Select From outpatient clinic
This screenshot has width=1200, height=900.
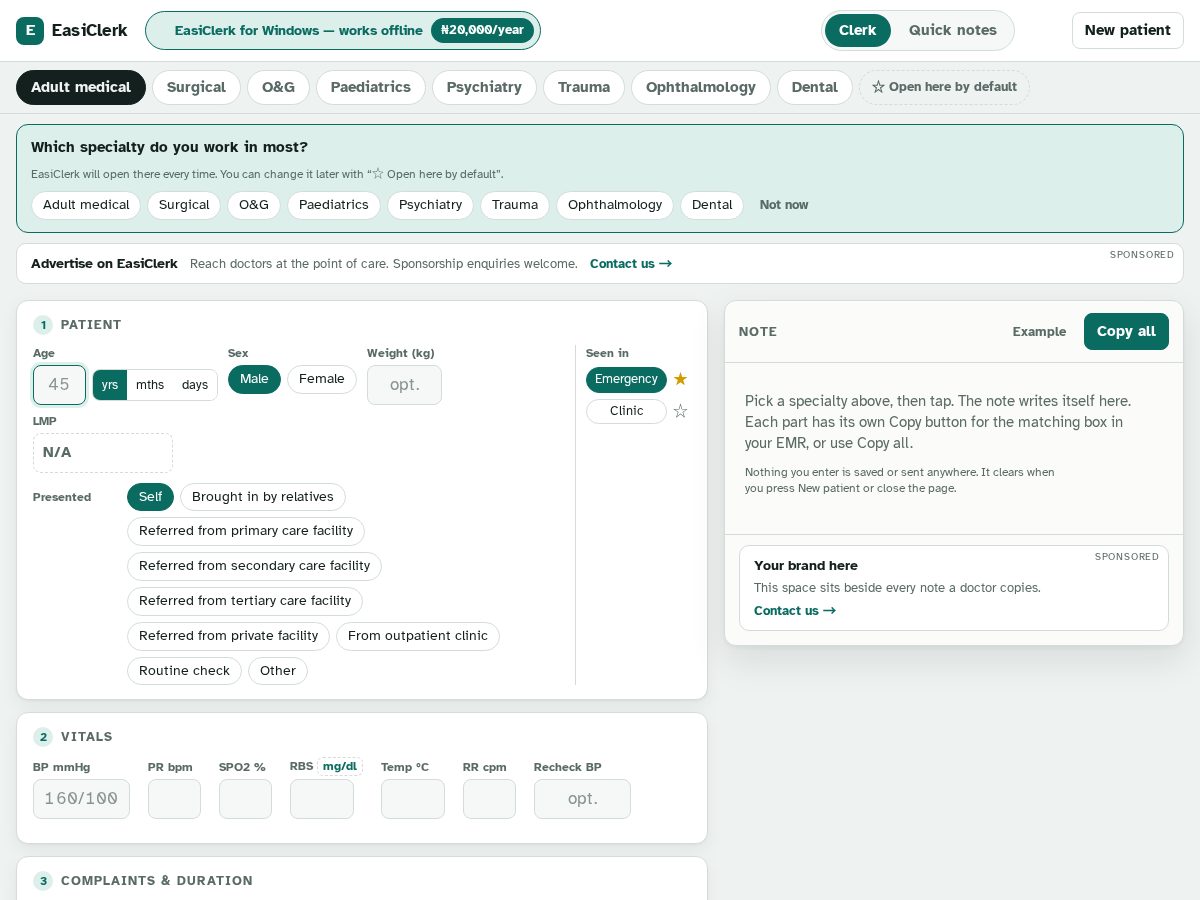click(x=418, y=636)
